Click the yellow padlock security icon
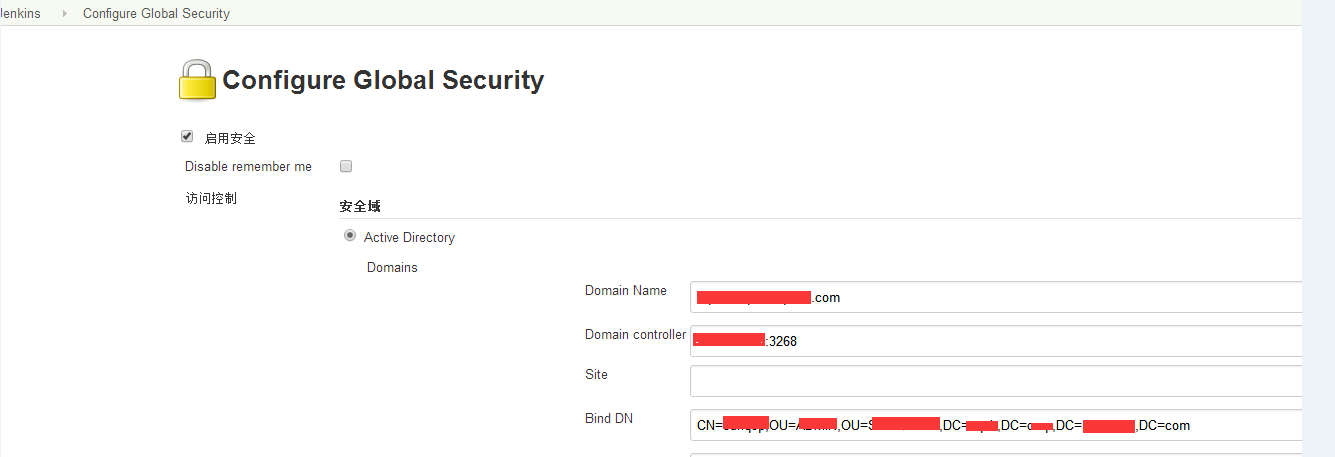1335x457 pixels. coord(197,80)
